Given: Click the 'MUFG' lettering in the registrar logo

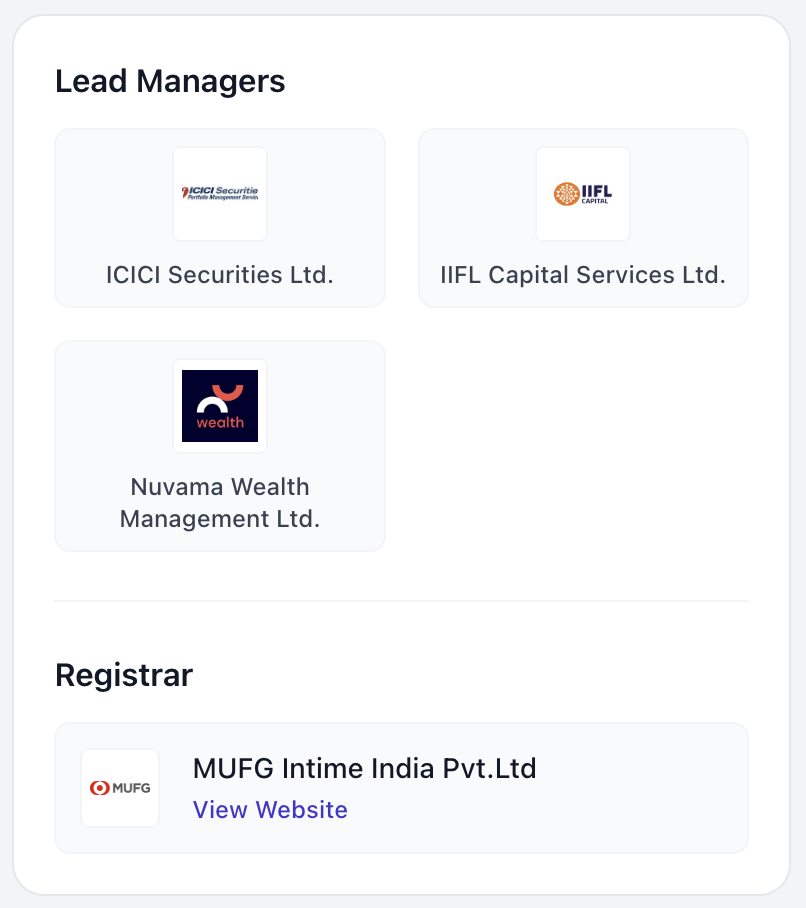Looking at the screenshot, I should tap(131, 788).
